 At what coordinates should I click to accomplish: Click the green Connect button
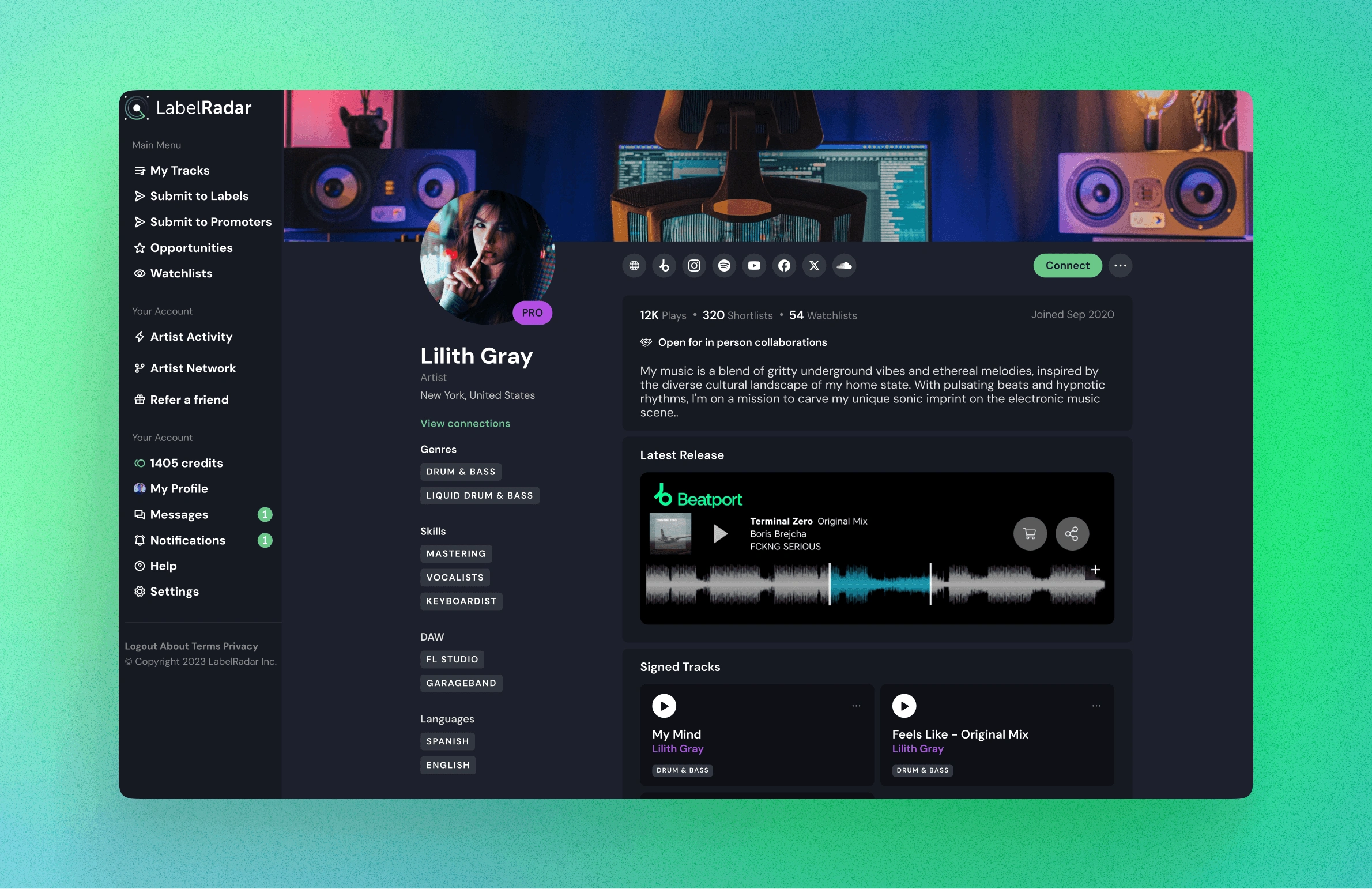pyautogui.click(x=1067, y=266)
